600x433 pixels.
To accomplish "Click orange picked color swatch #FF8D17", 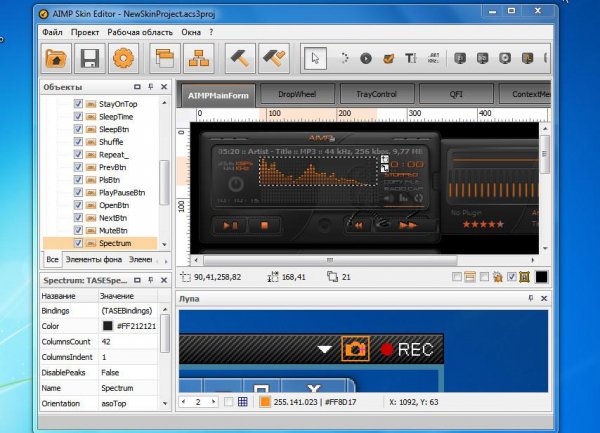I will click(x=265, y=402).
